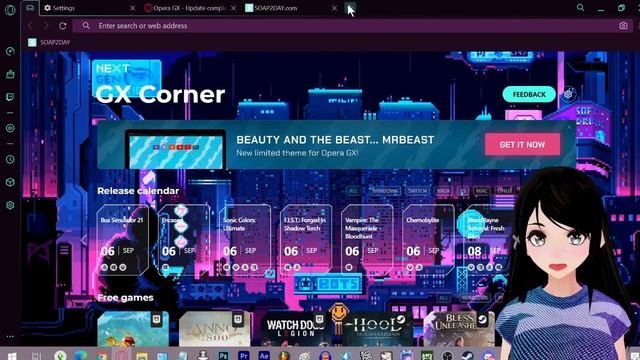Open the Windows Start menu

[x=12, y=356]
